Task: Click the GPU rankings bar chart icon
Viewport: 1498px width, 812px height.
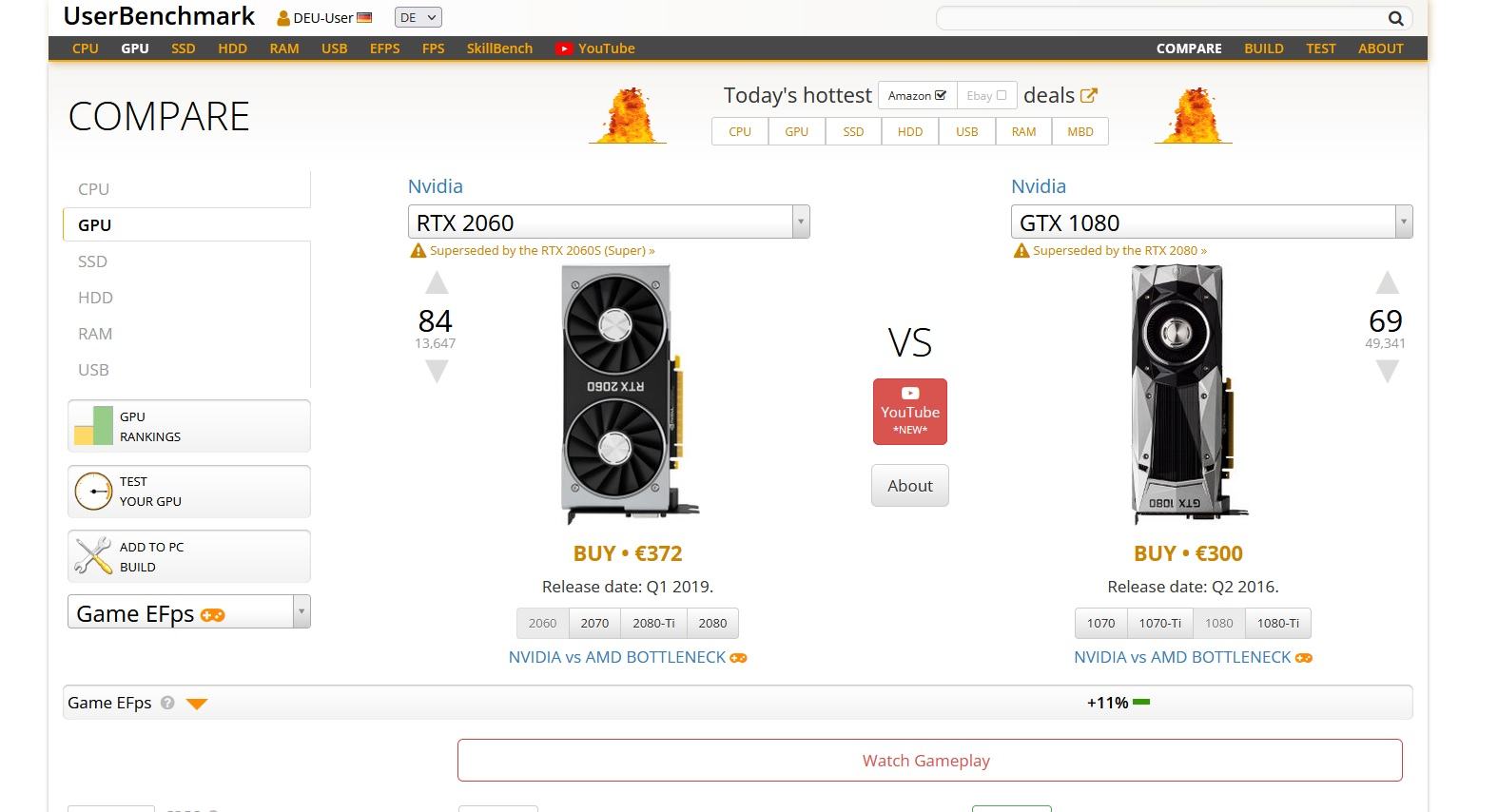Action: 93,426
